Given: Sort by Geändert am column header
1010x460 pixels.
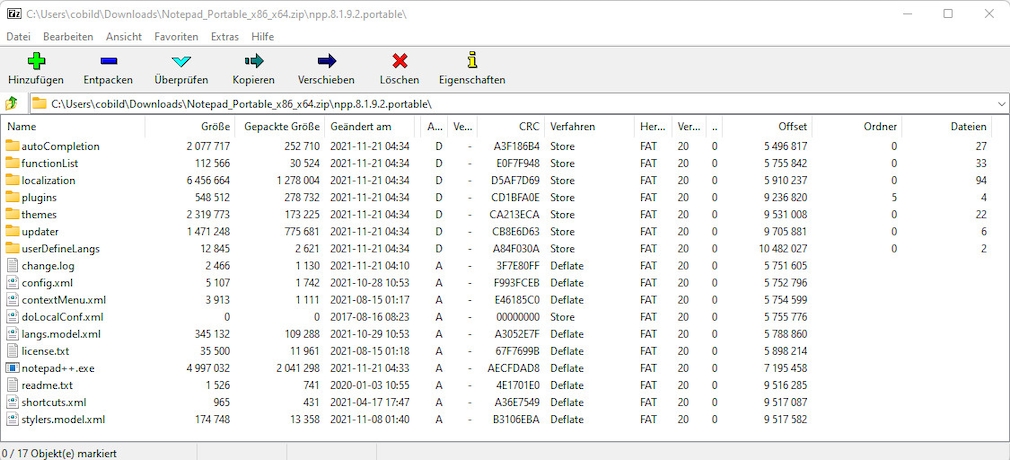Looking at the screenshot, I should pyautogui.click(x=360, y=127).
